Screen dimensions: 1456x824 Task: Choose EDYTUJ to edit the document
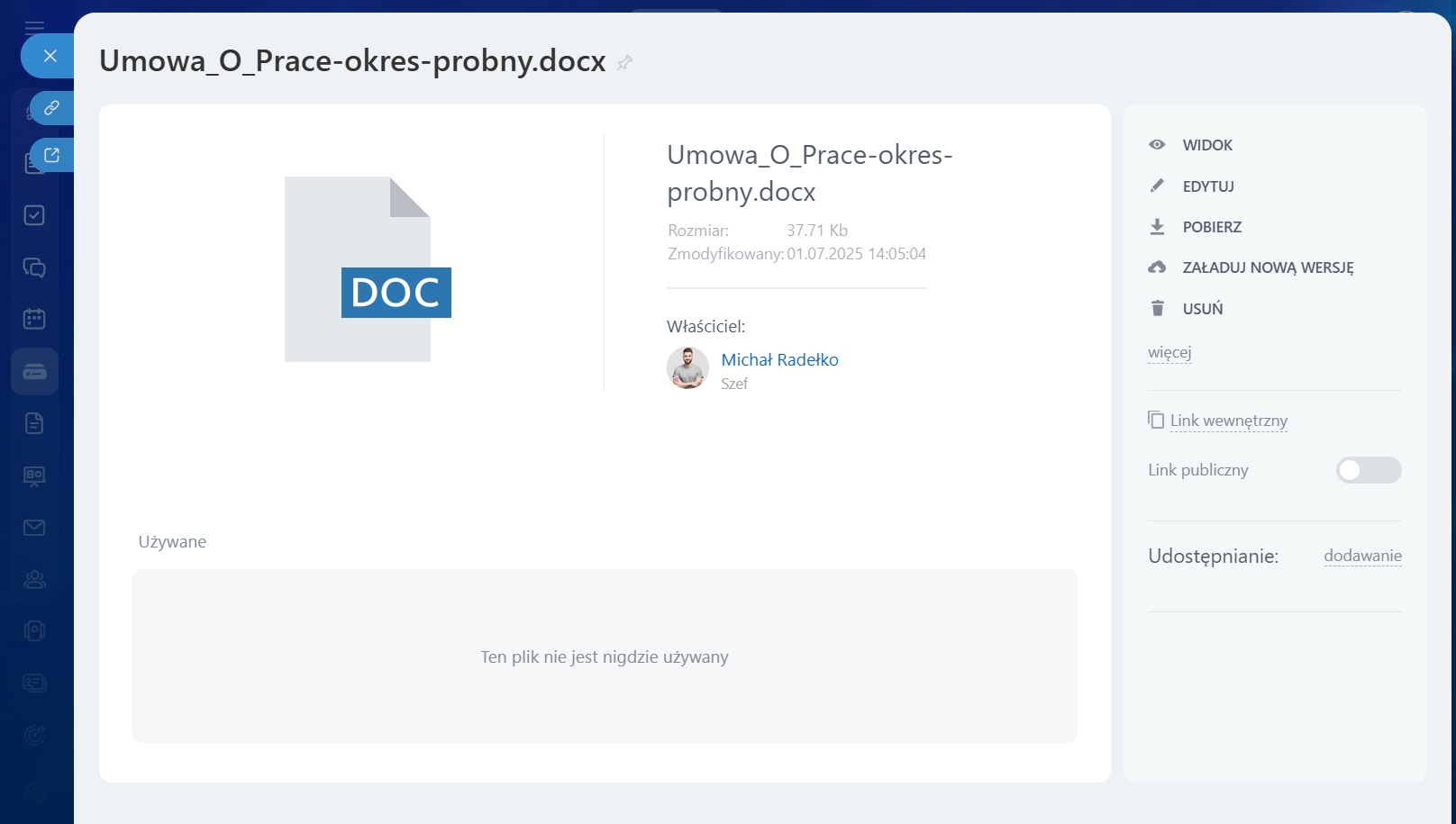(1208, 186)
